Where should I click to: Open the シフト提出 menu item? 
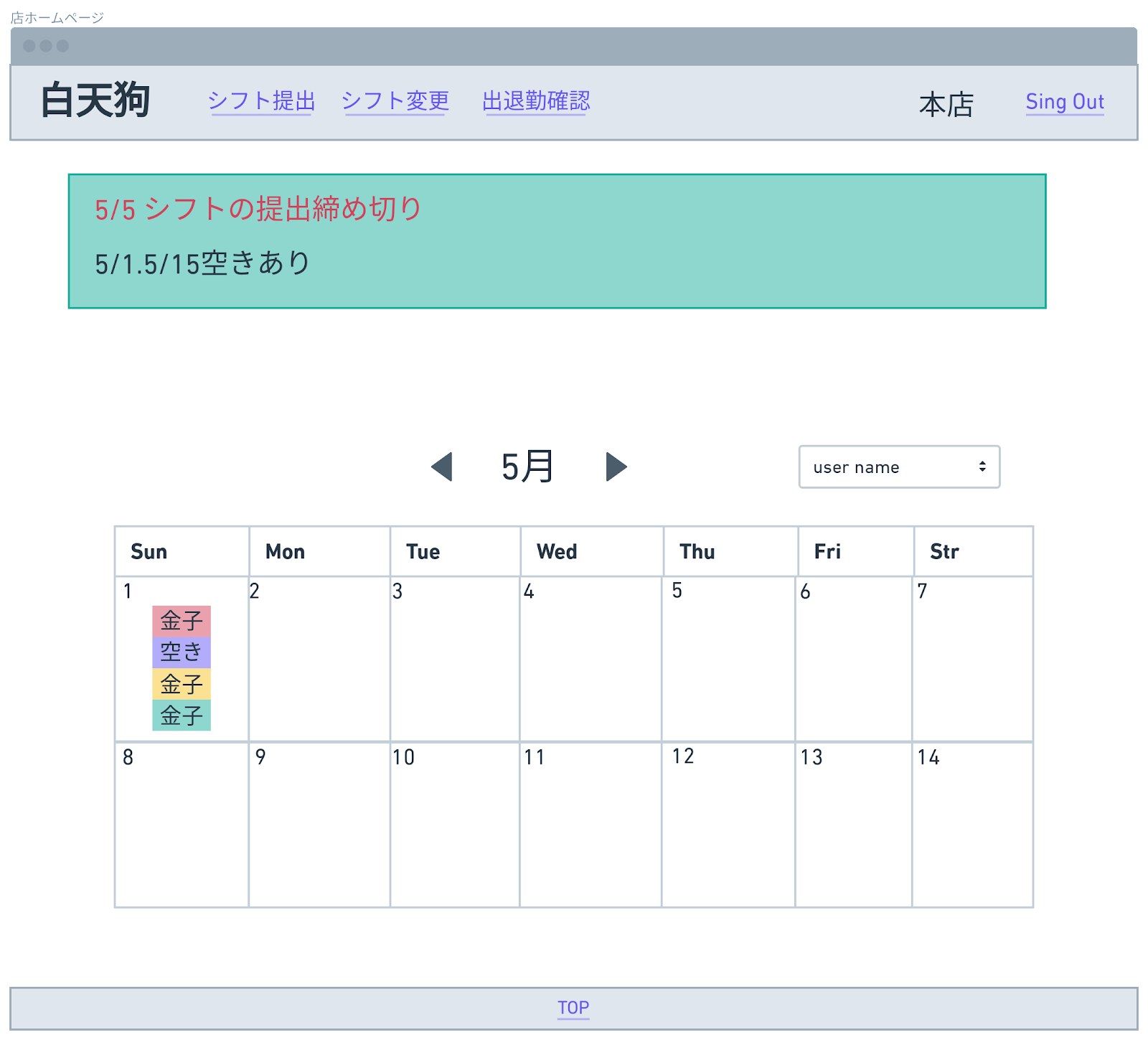[261, 101]
